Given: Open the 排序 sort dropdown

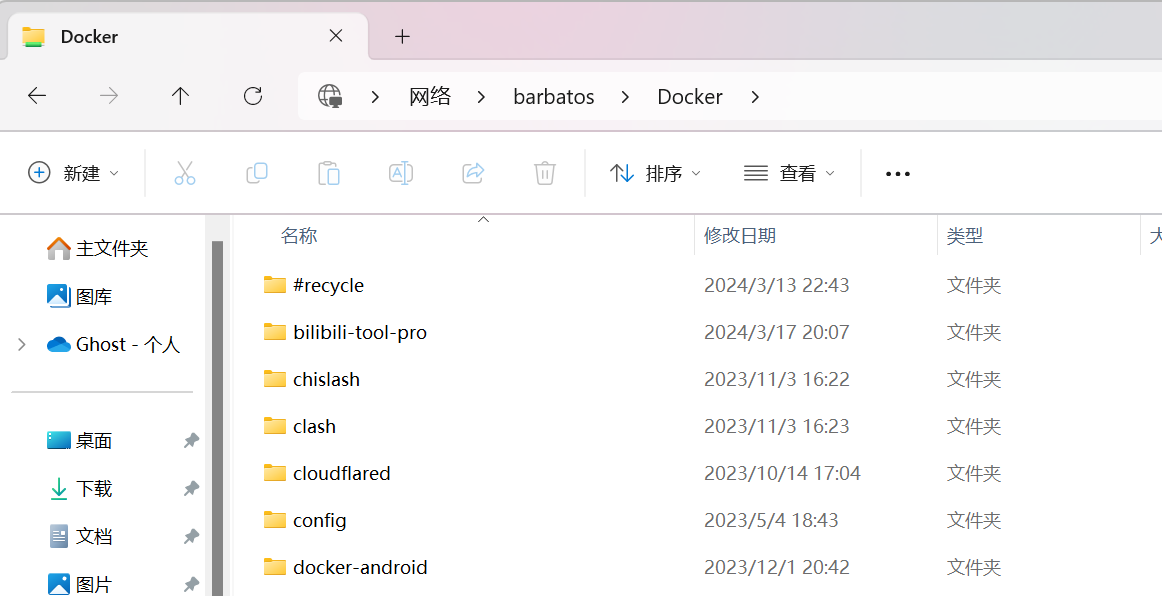Looking at the screenshot, I should coord(654,173).
